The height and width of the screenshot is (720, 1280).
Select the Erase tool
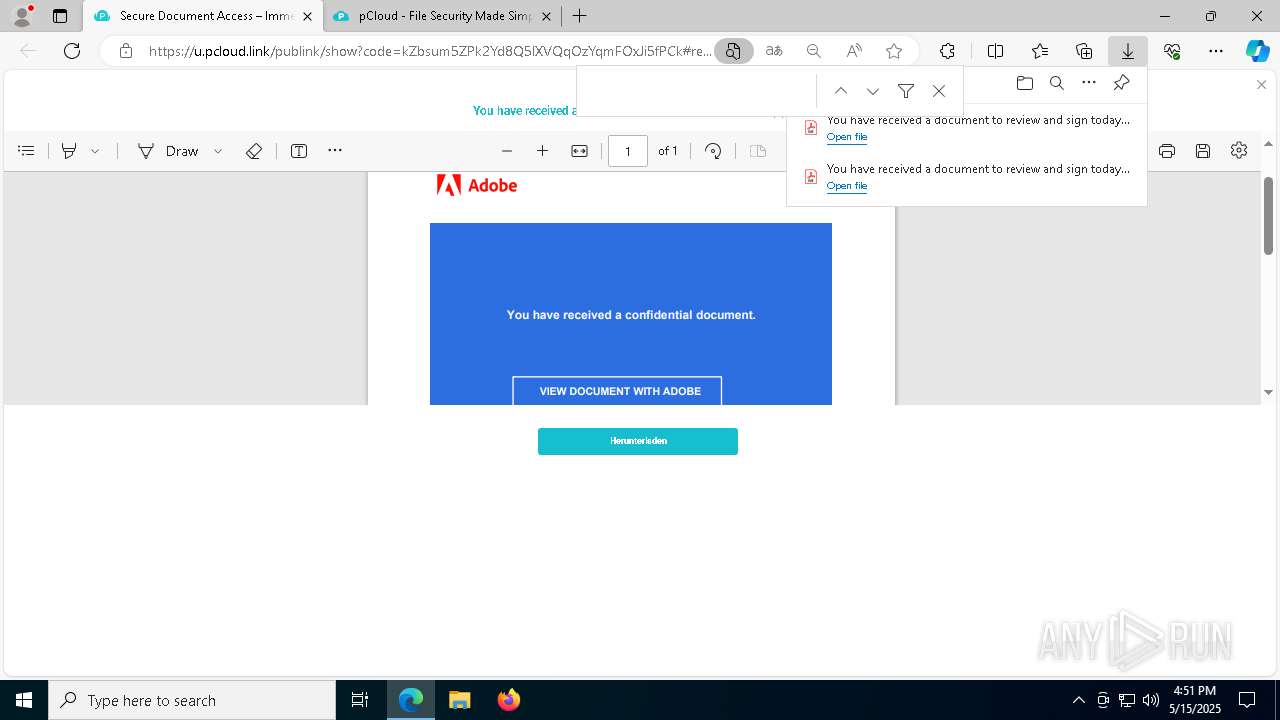[x=254, y=151]
